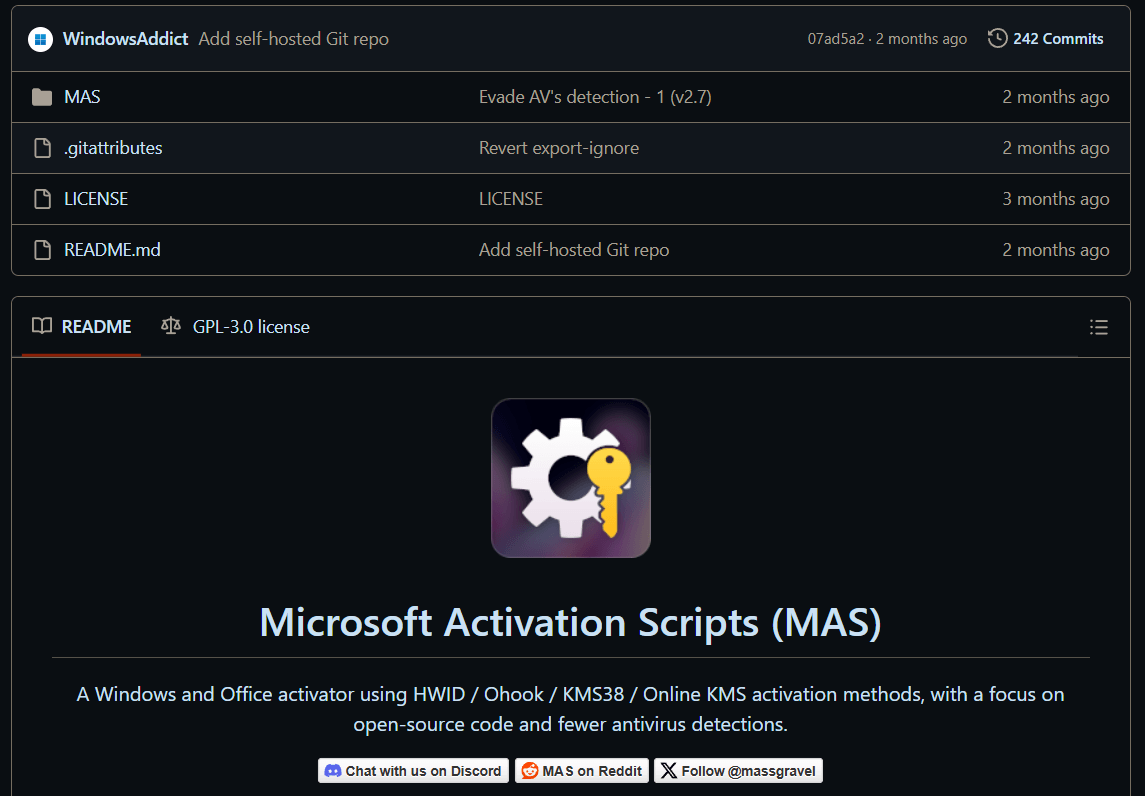Click '3 months ago' in LICENSE row
The height and width of the screenshot is (796, 1145).
click(1055, 199)
